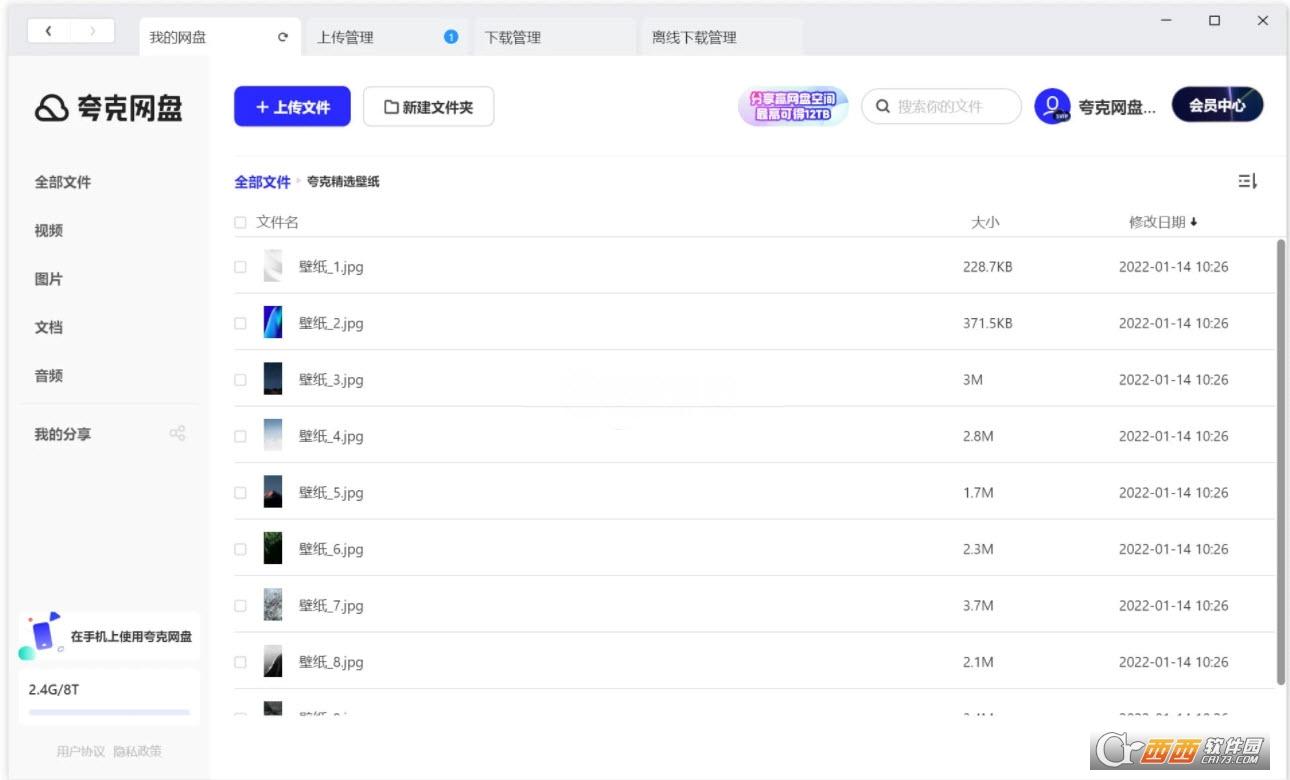Screen dimensions: 1290x780
Task: Open 壁纸_3.jpg thumbnail
Action: click(273, 380)
